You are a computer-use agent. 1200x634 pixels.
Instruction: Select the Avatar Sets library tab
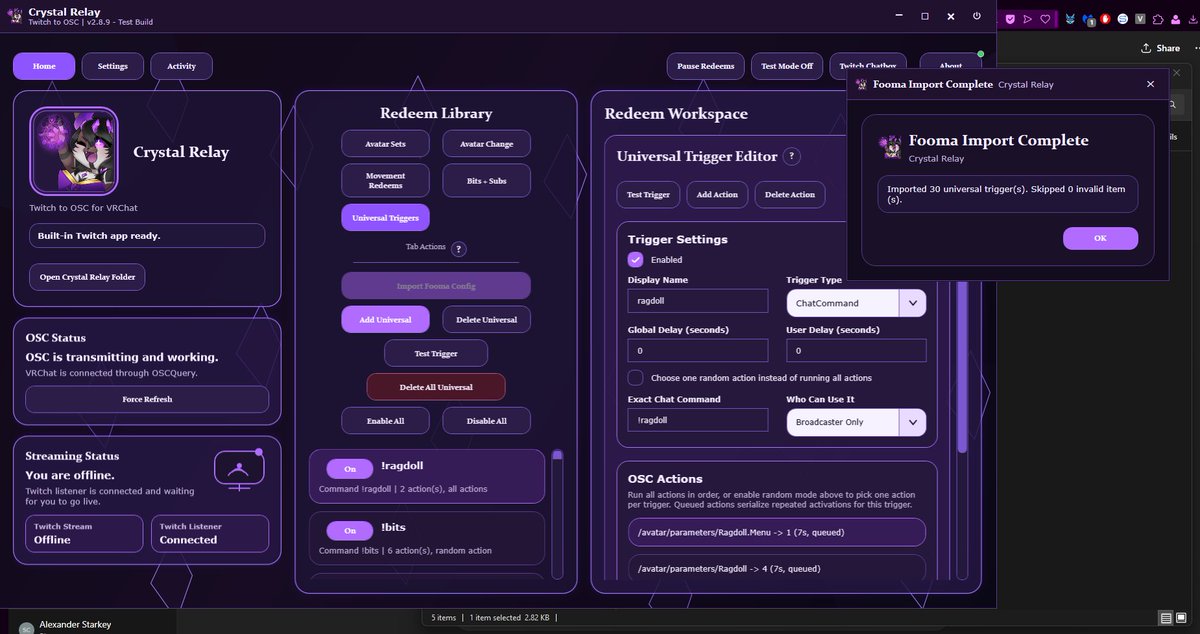(x=386, y=144)
